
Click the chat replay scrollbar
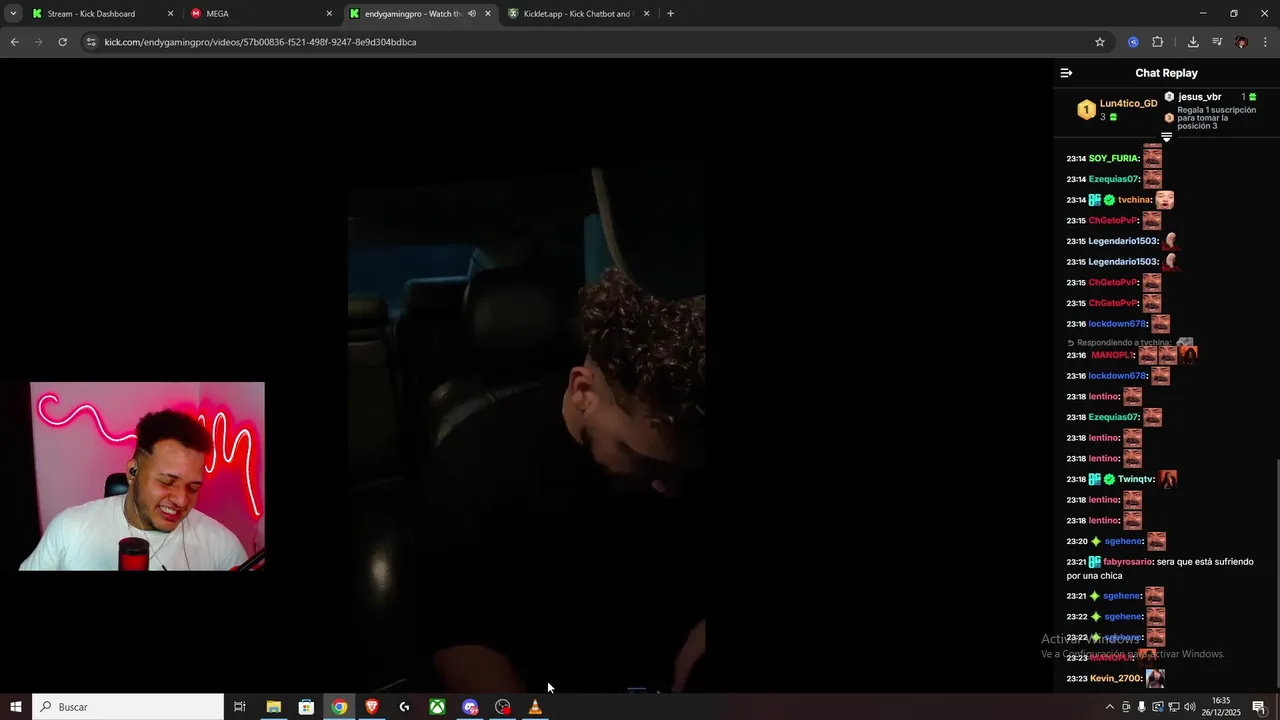click(x=1277, y=575)
